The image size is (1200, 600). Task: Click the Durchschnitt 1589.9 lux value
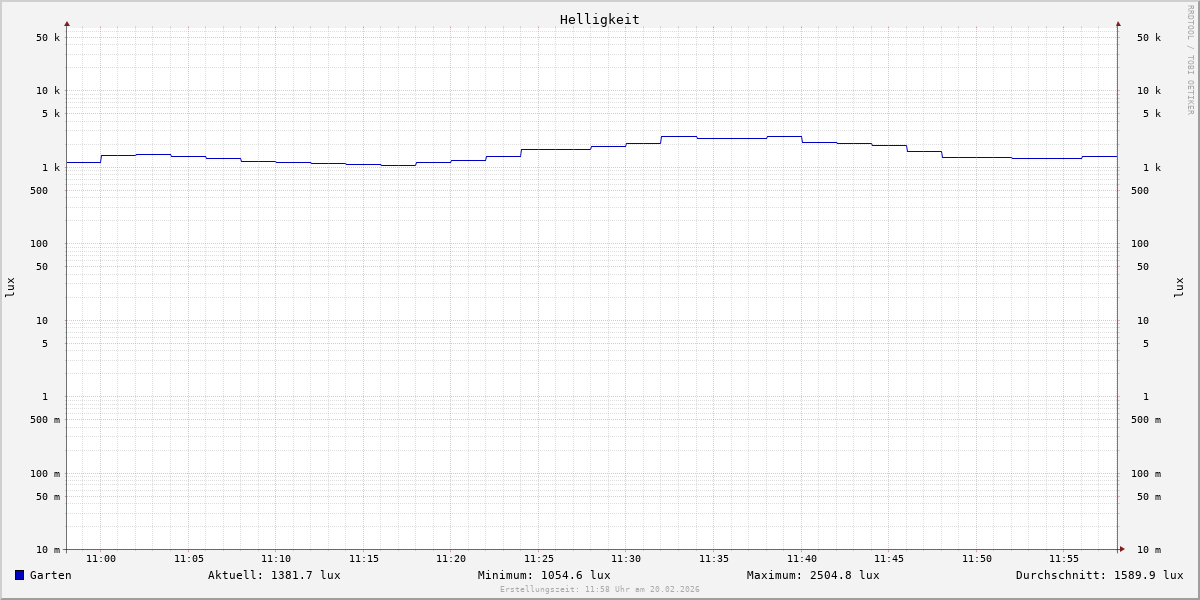1099,575
